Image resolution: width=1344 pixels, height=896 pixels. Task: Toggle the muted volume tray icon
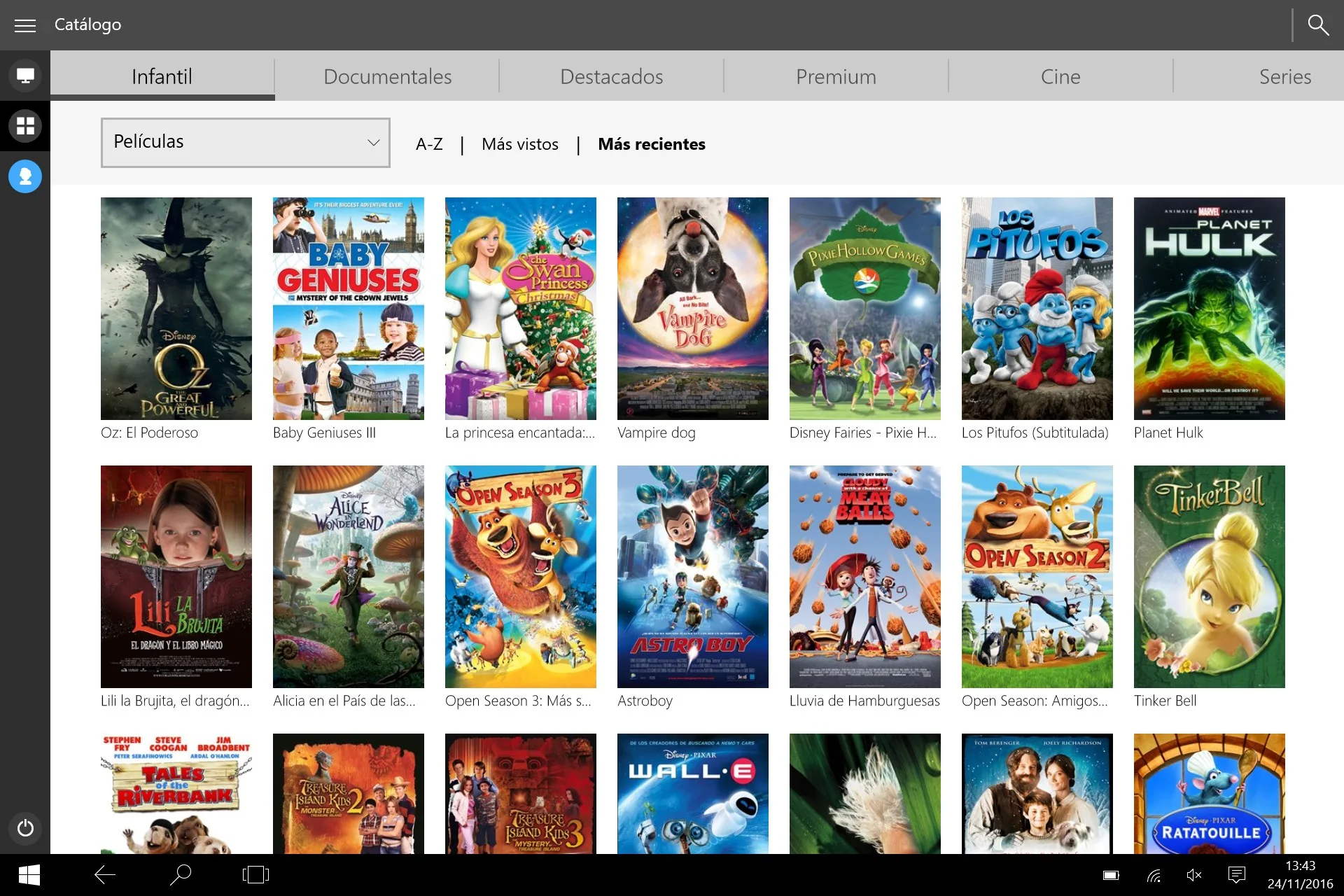1194,875
